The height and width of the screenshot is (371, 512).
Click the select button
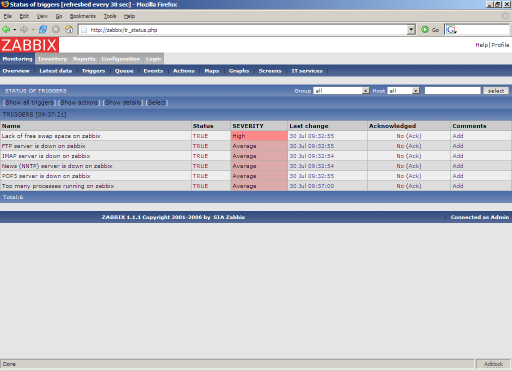pos(496,91)
